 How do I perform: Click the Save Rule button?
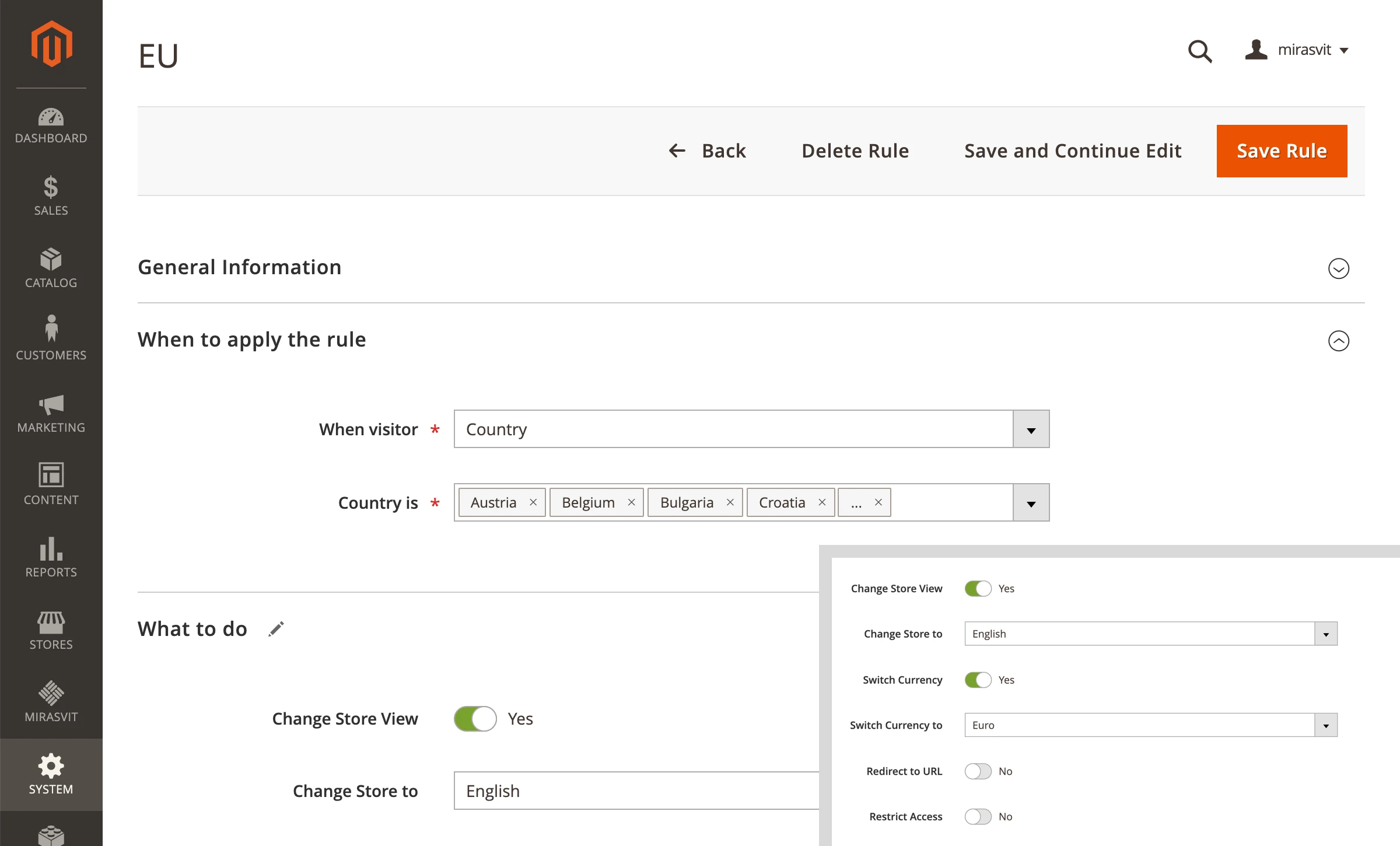(1281, 151)
